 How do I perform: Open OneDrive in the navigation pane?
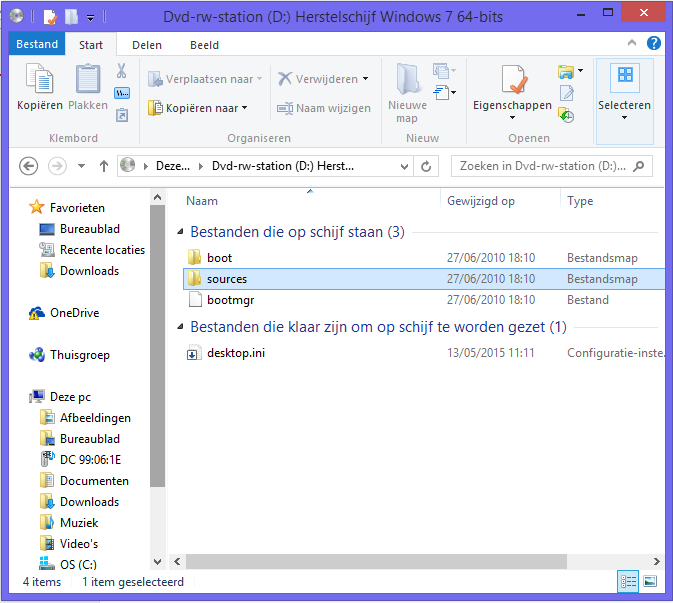tap(64, 313)
